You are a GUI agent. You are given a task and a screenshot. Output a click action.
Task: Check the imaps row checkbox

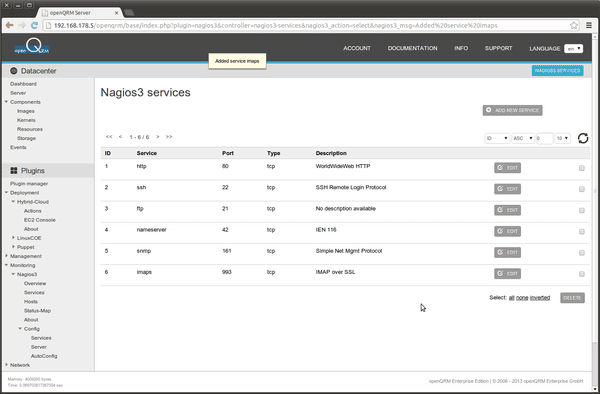coord(582,274)
